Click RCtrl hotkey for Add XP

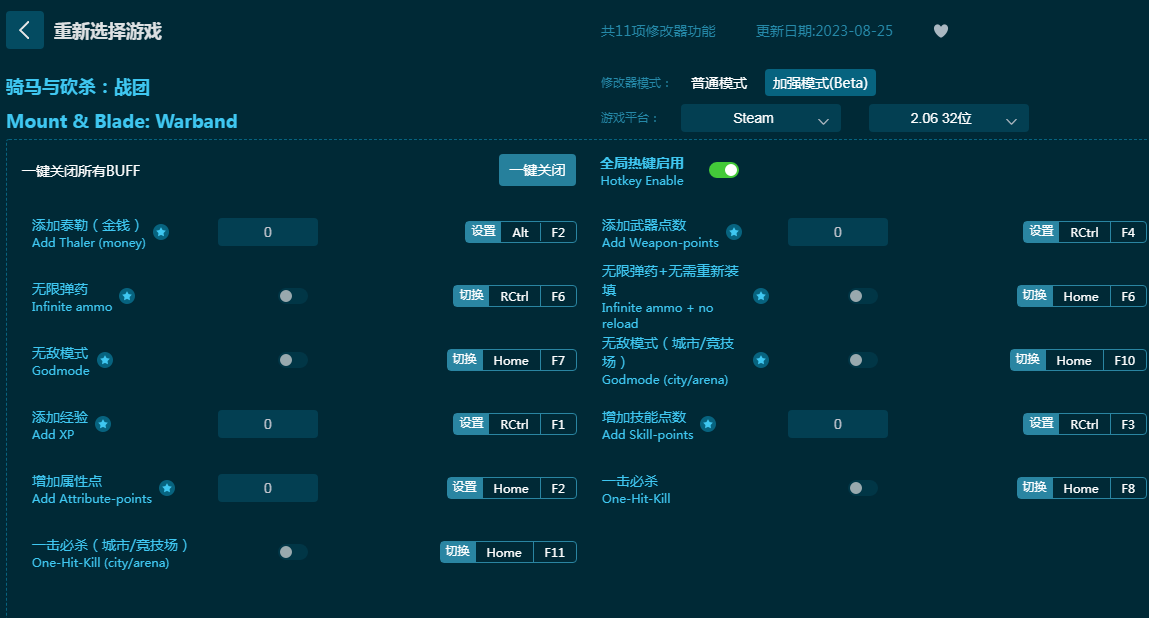(514, 424)
